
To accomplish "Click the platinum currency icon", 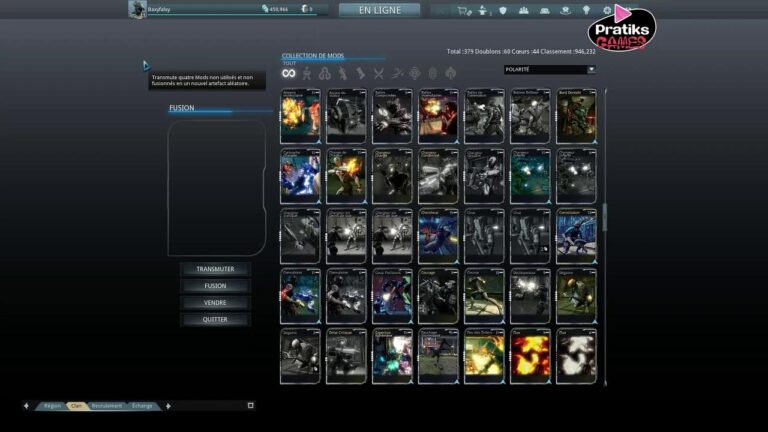I will [x=304, y=9].
